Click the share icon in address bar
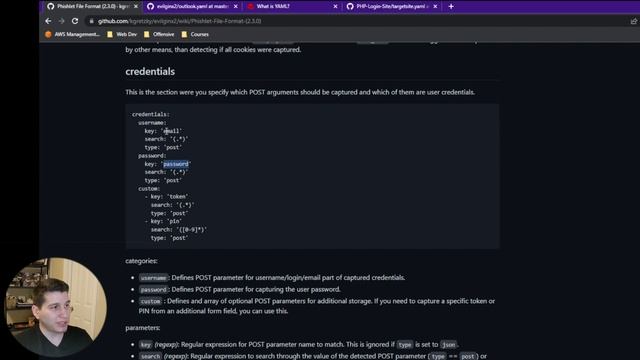Image resolution: width=640 pixels, height=360 pixels. tap(633, 21)
